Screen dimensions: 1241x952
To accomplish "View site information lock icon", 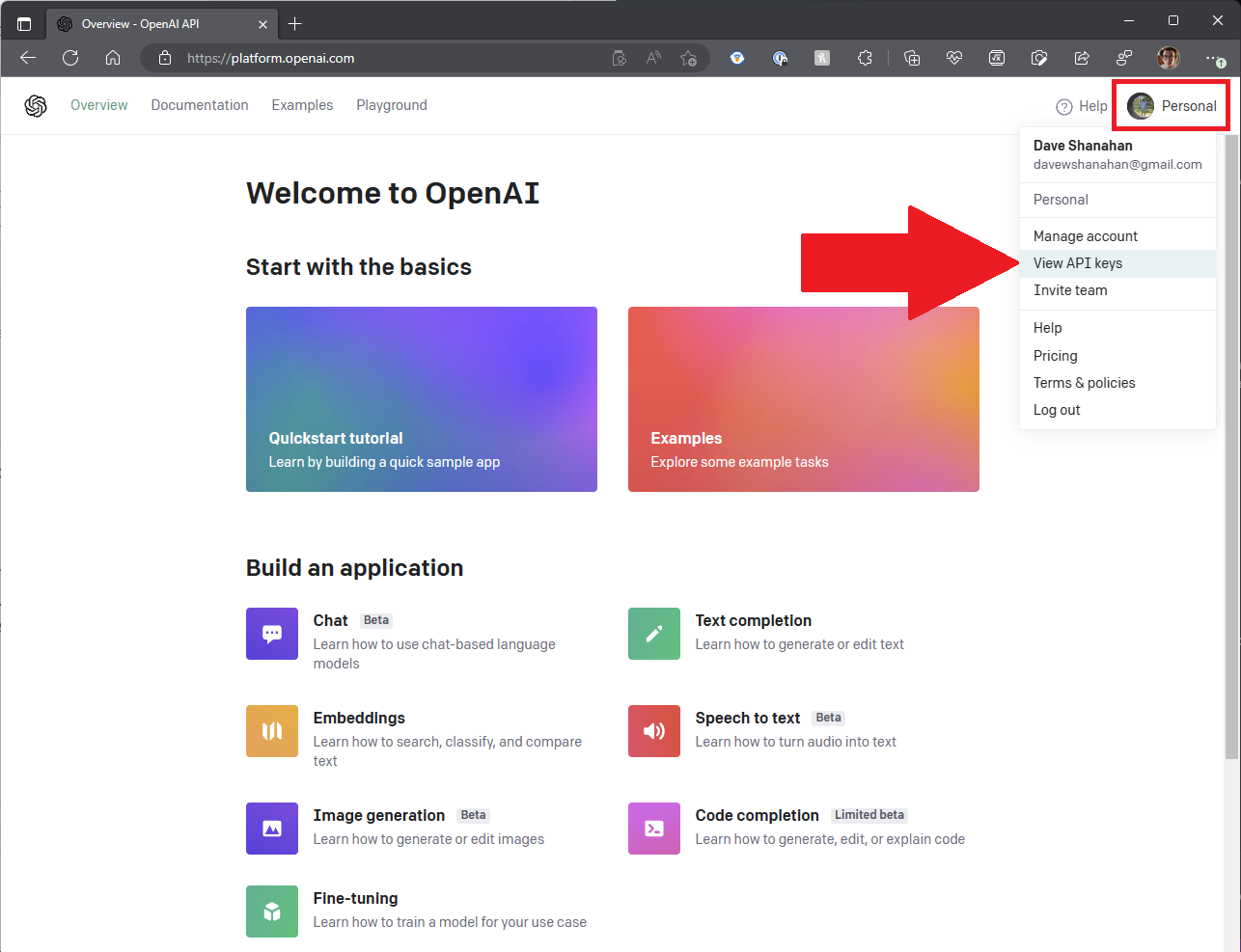I will tap(165, 58).
